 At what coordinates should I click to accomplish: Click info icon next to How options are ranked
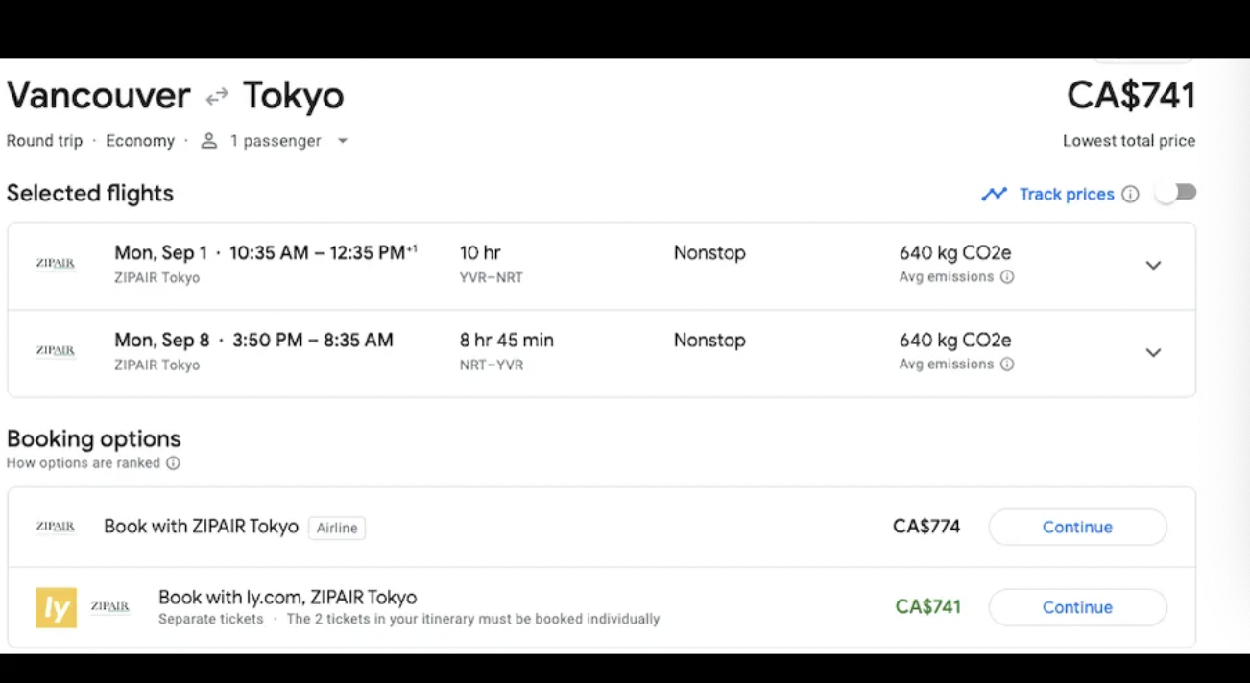click(173, 463)
